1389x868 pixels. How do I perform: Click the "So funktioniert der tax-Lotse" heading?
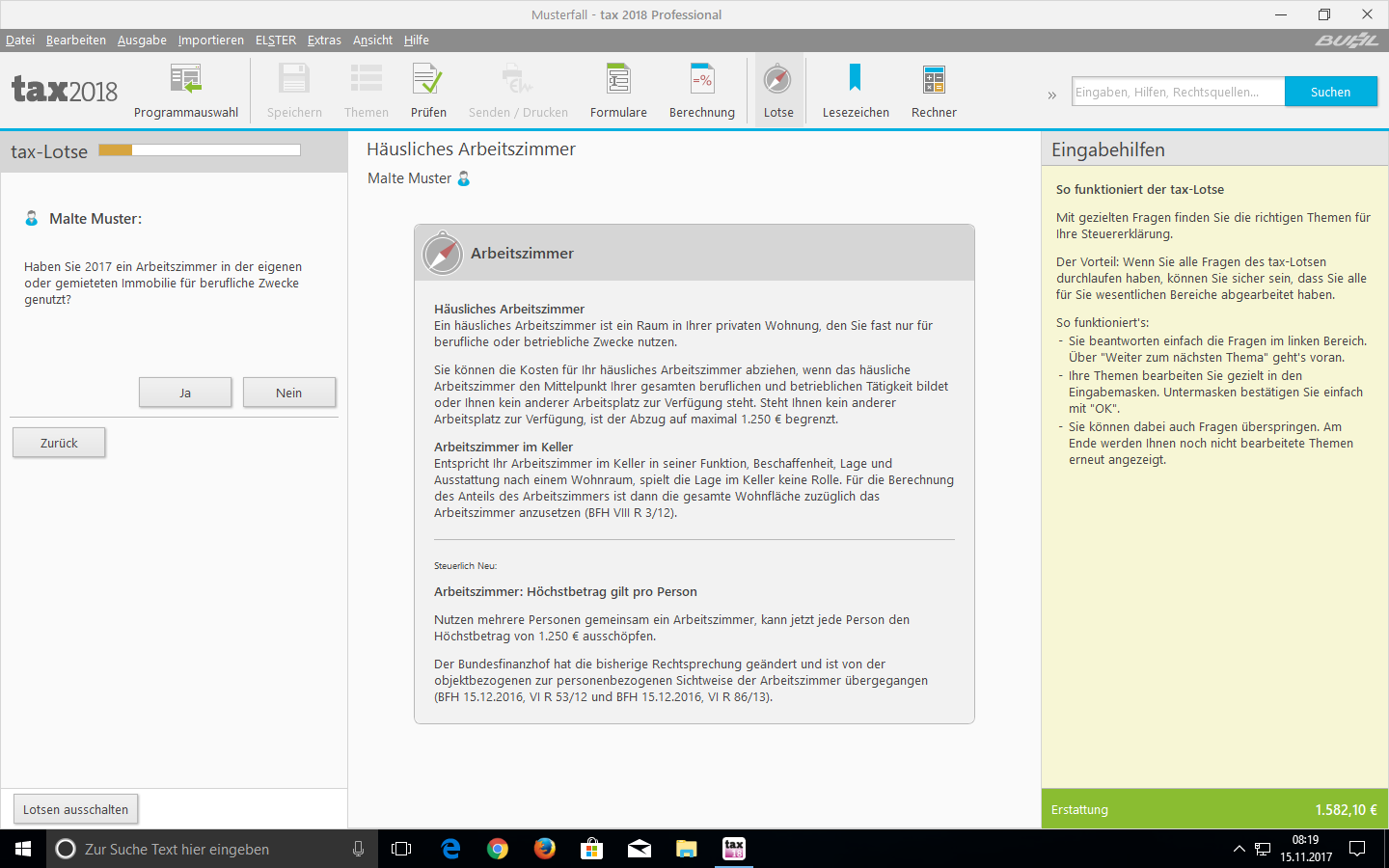1140,190
